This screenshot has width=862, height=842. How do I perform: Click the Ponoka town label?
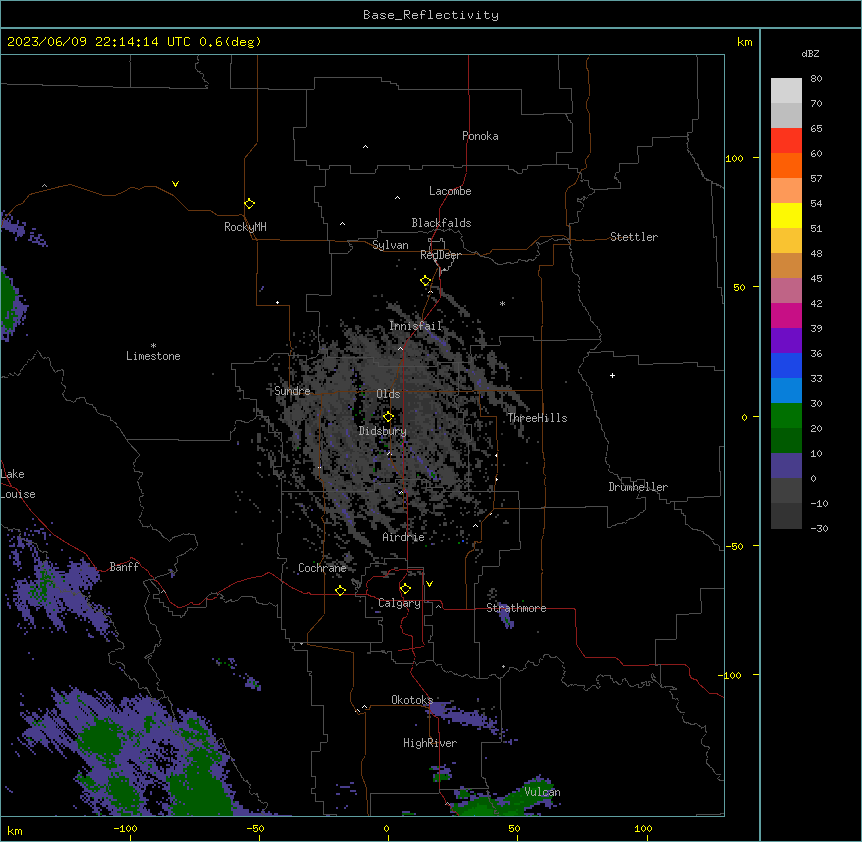[x=480, y=136]
